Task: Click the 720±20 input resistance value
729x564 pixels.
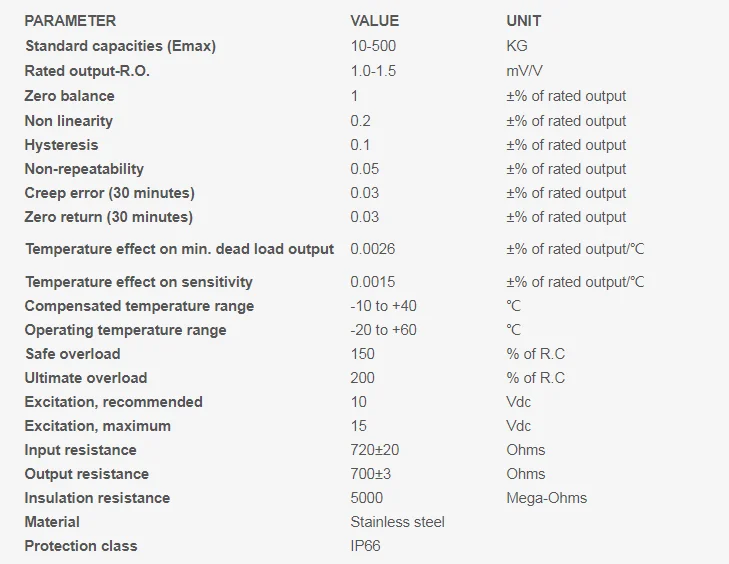Action: coord(374,450)
